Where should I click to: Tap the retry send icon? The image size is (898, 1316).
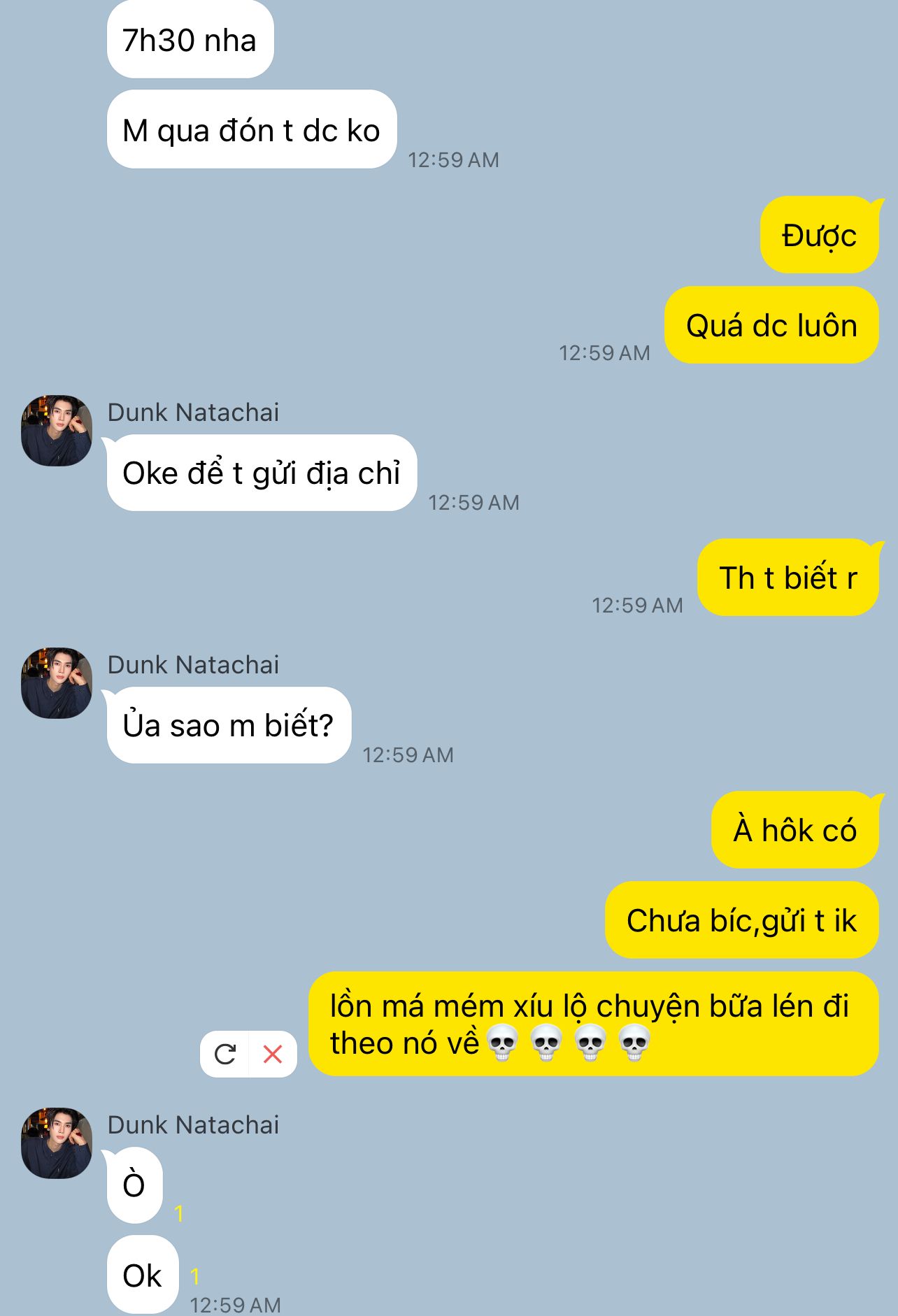click(x=224, y=1054)
